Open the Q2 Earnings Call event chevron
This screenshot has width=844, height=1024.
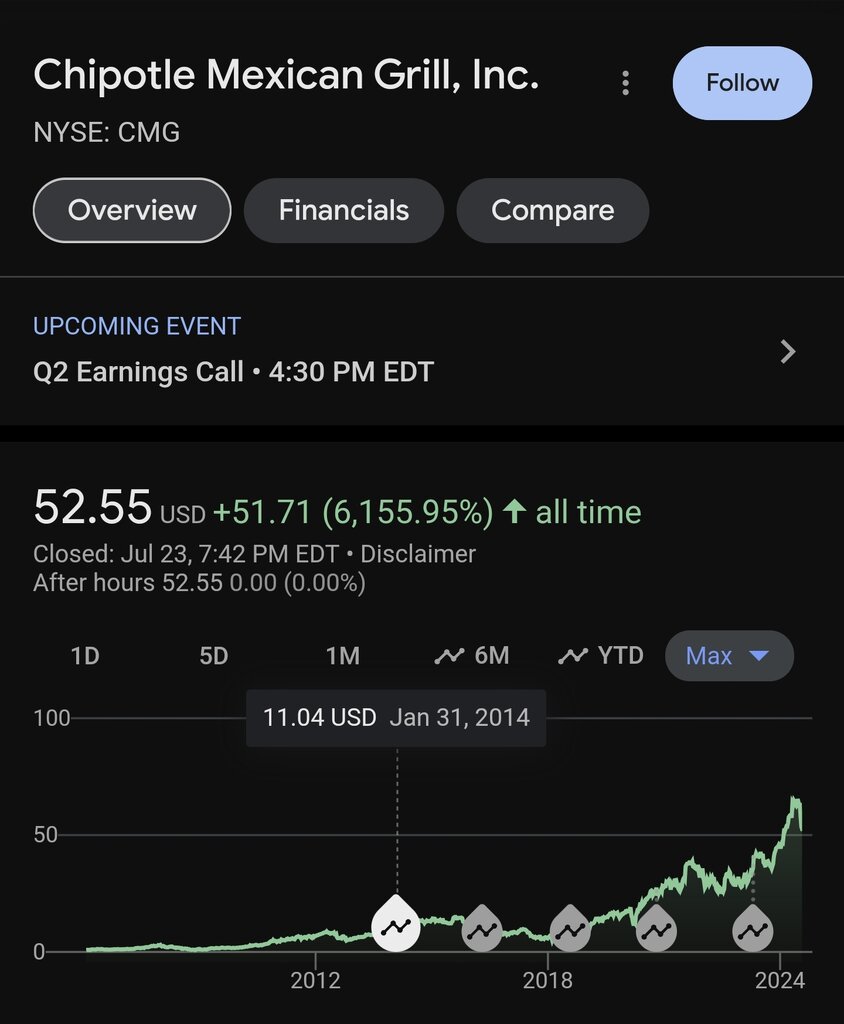coord(788,351)
